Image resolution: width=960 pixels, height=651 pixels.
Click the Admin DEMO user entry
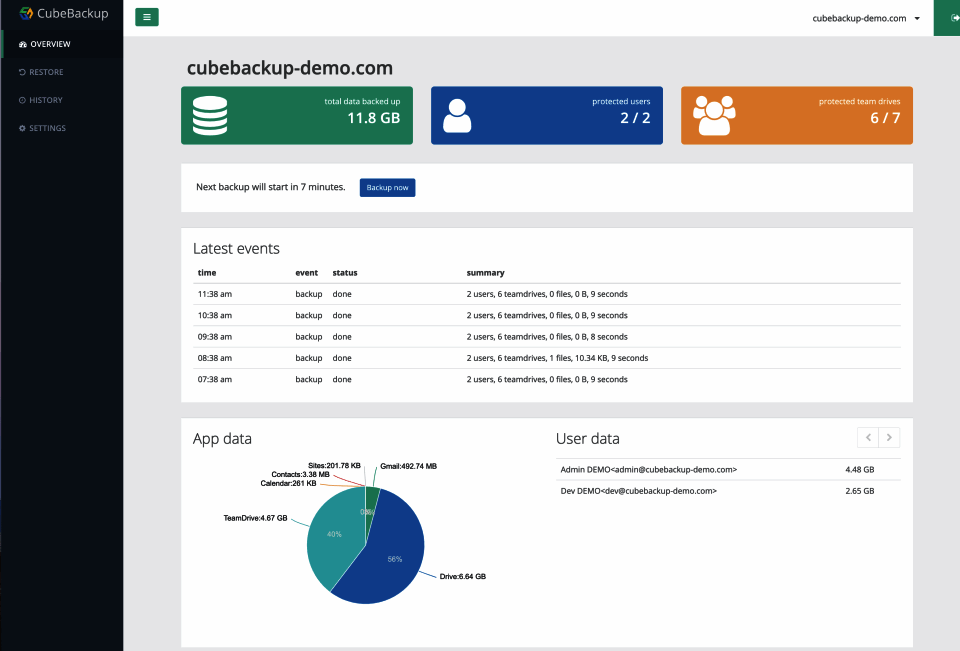pos(651,469)
